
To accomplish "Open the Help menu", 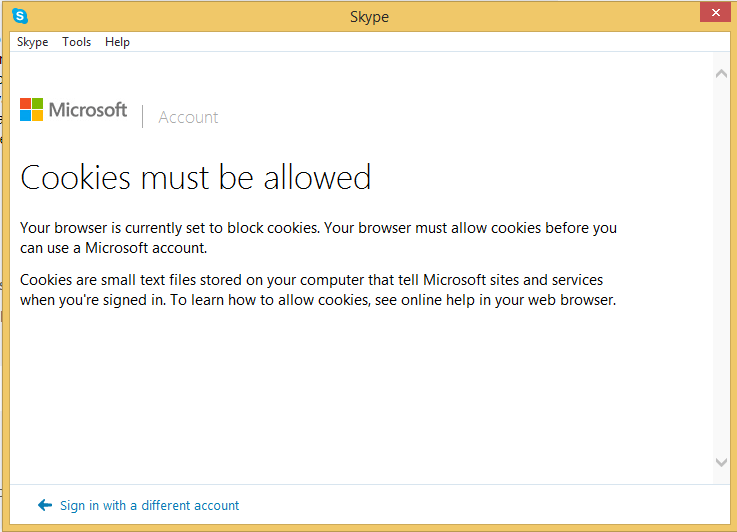I will coord(117,42).
